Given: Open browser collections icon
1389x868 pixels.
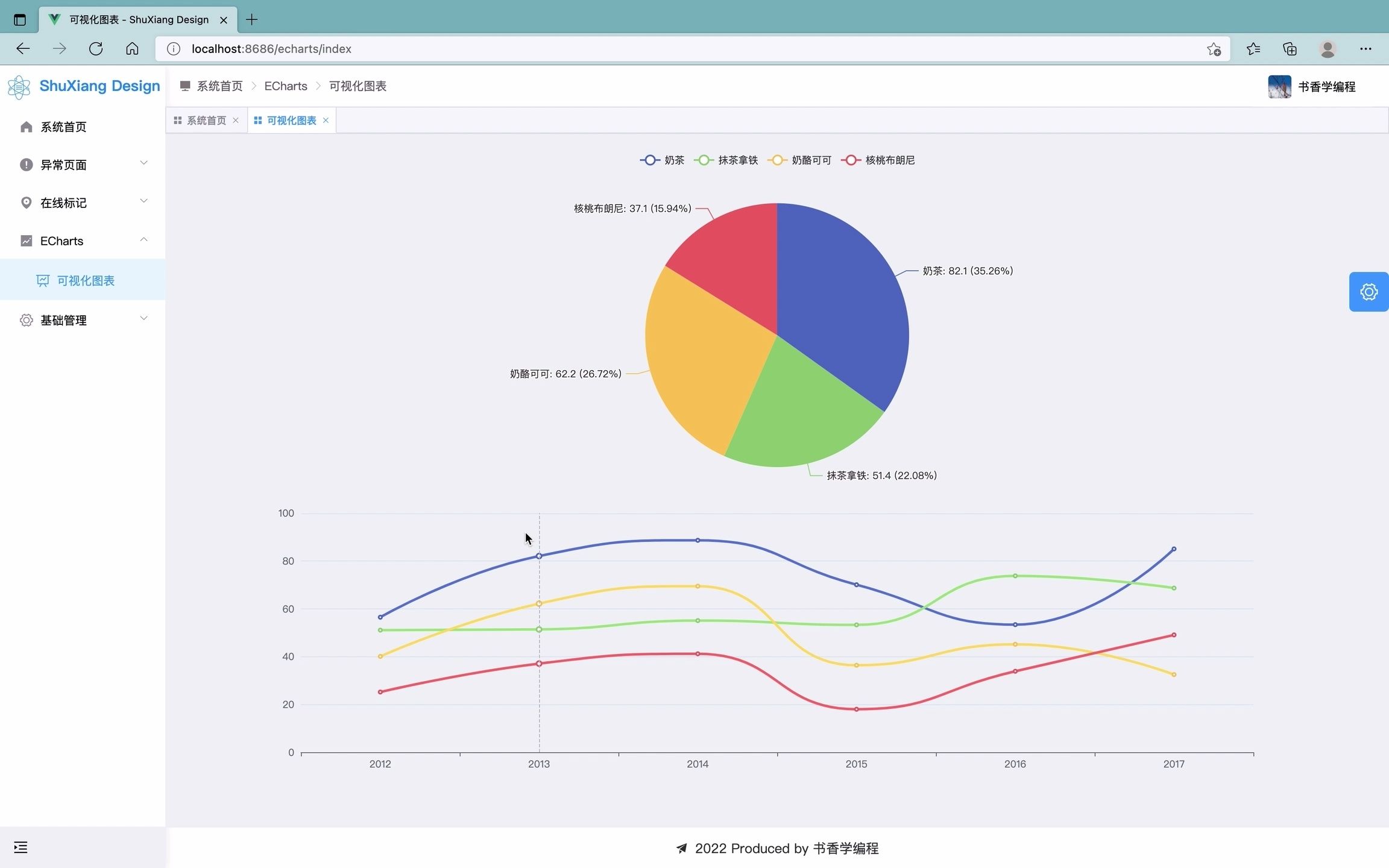Looking at the screenshot, I should [1290, 49].
